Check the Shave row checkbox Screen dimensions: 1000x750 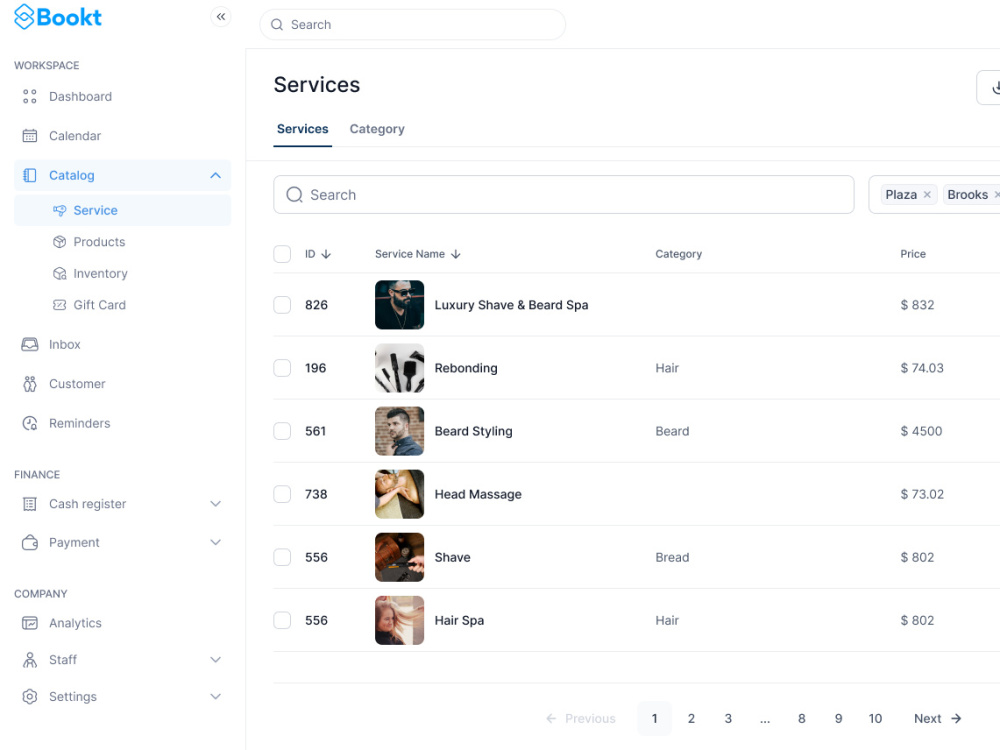[282, 557]
